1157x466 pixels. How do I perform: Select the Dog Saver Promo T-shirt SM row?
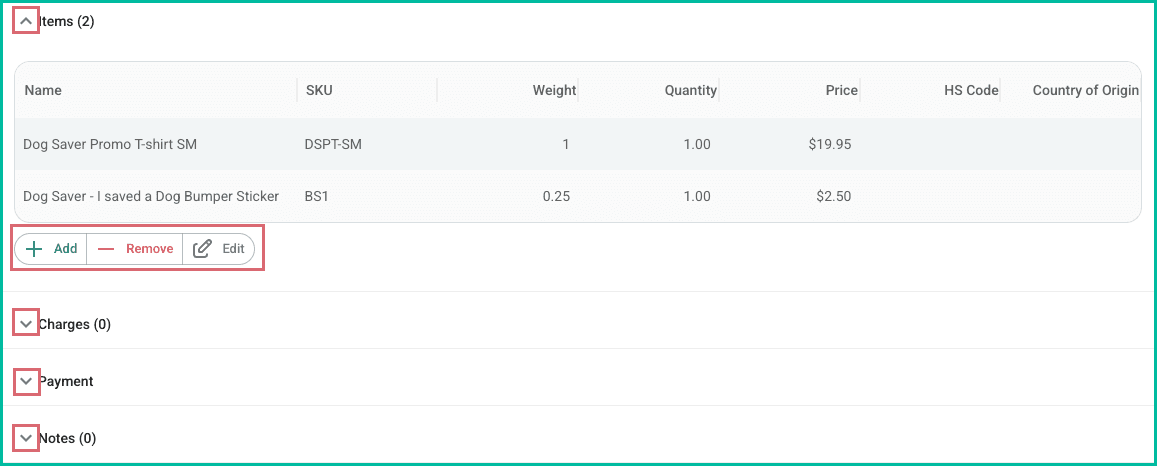pyautogui.click(x=110, y=144)
